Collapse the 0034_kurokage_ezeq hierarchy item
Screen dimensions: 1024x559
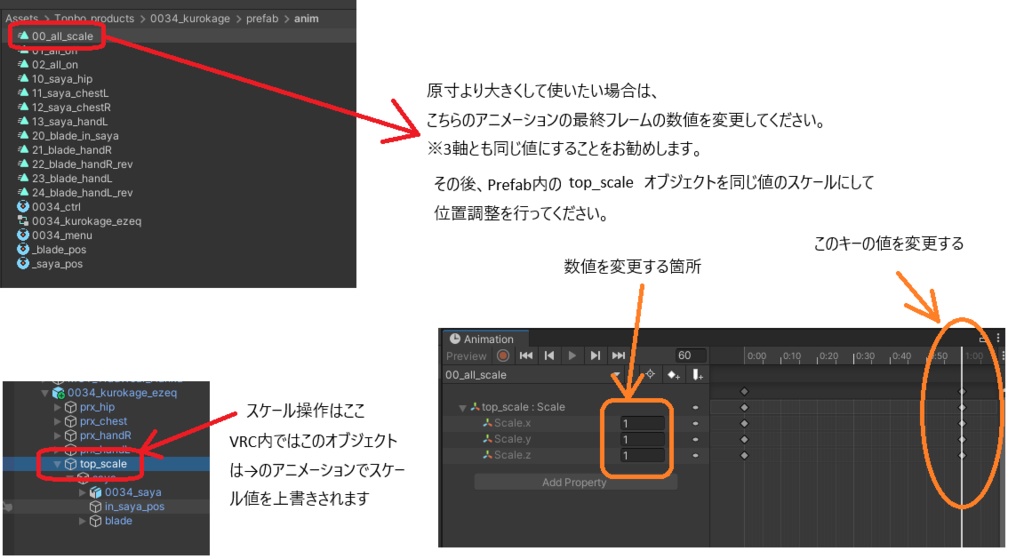(44, 393)
